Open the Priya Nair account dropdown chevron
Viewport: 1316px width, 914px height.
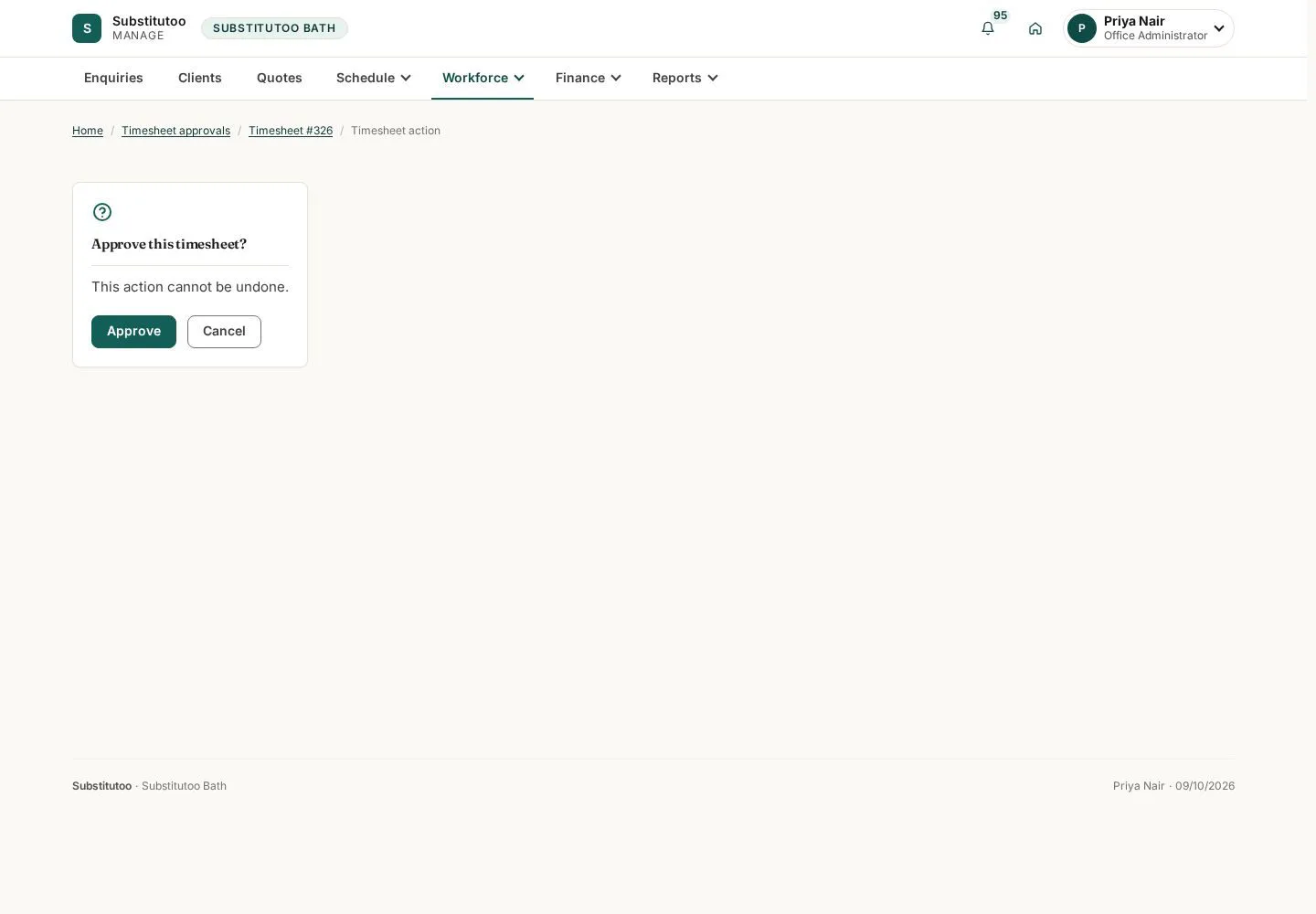click(x=1219, y=28)
